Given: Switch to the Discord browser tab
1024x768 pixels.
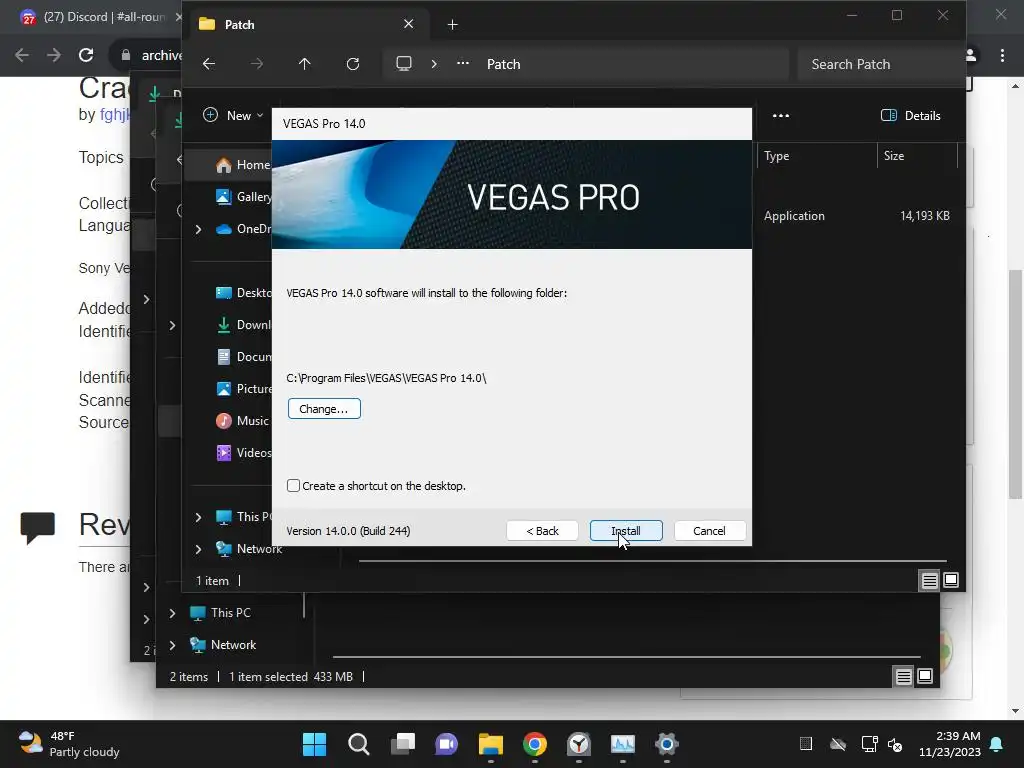Looking at the screenshot, I should point(98,17).
